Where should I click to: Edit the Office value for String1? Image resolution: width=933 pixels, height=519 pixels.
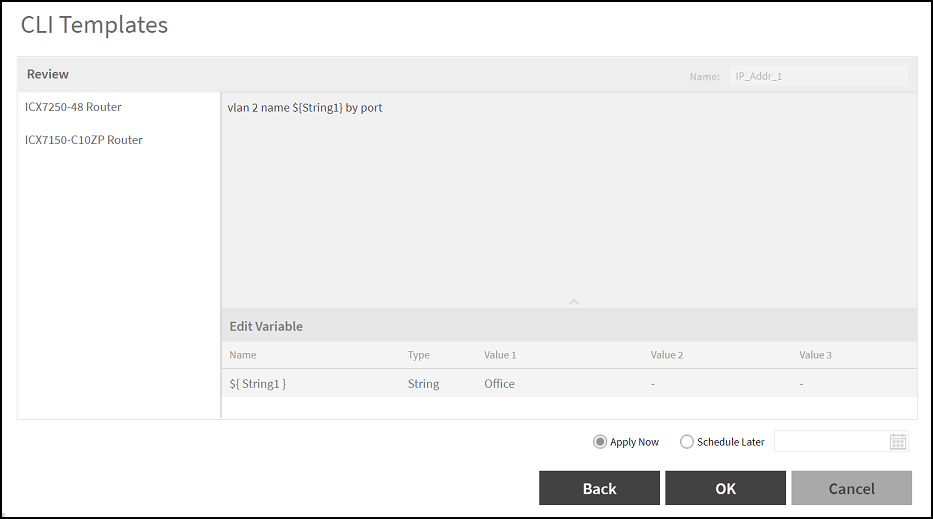tap(499, 384)
